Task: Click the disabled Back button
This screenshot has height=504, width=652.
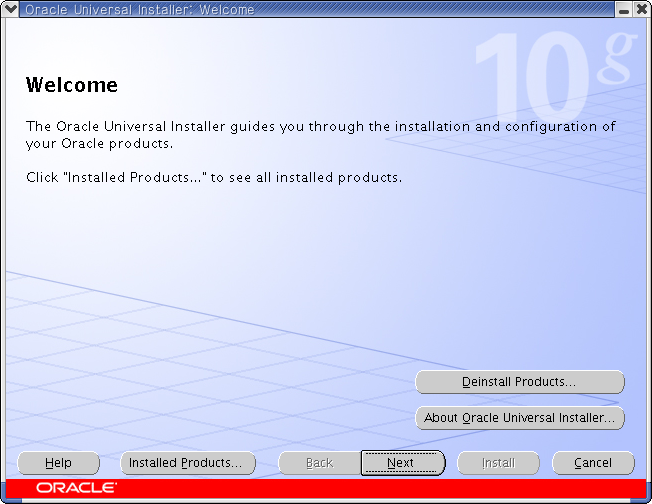Action: click(x=319, y=463)
